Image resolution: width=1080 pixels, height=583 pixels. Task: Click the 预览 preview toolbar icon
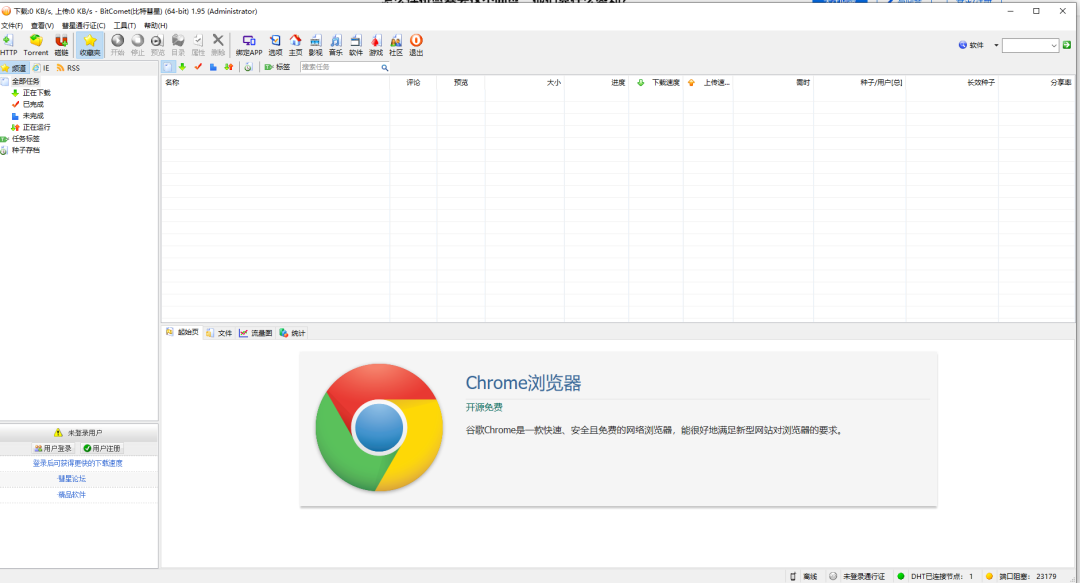click(x=158, y=45)
